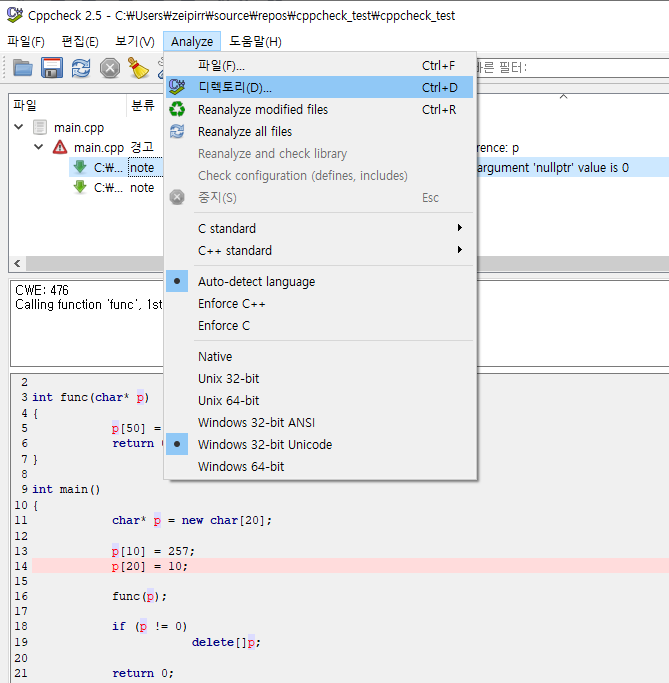This screenshot has height=683, width=669.
Task: Choose Reanalyze all files
Action: coord(320,131)
